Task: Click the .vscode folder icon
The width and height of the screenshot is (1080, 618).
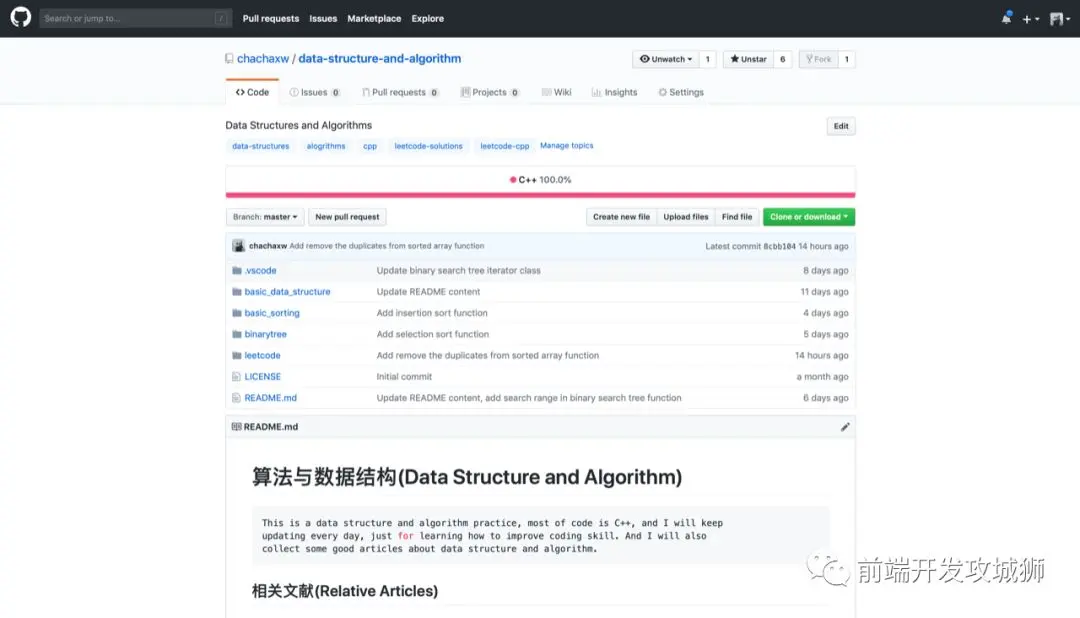Action: coord(237,271)
